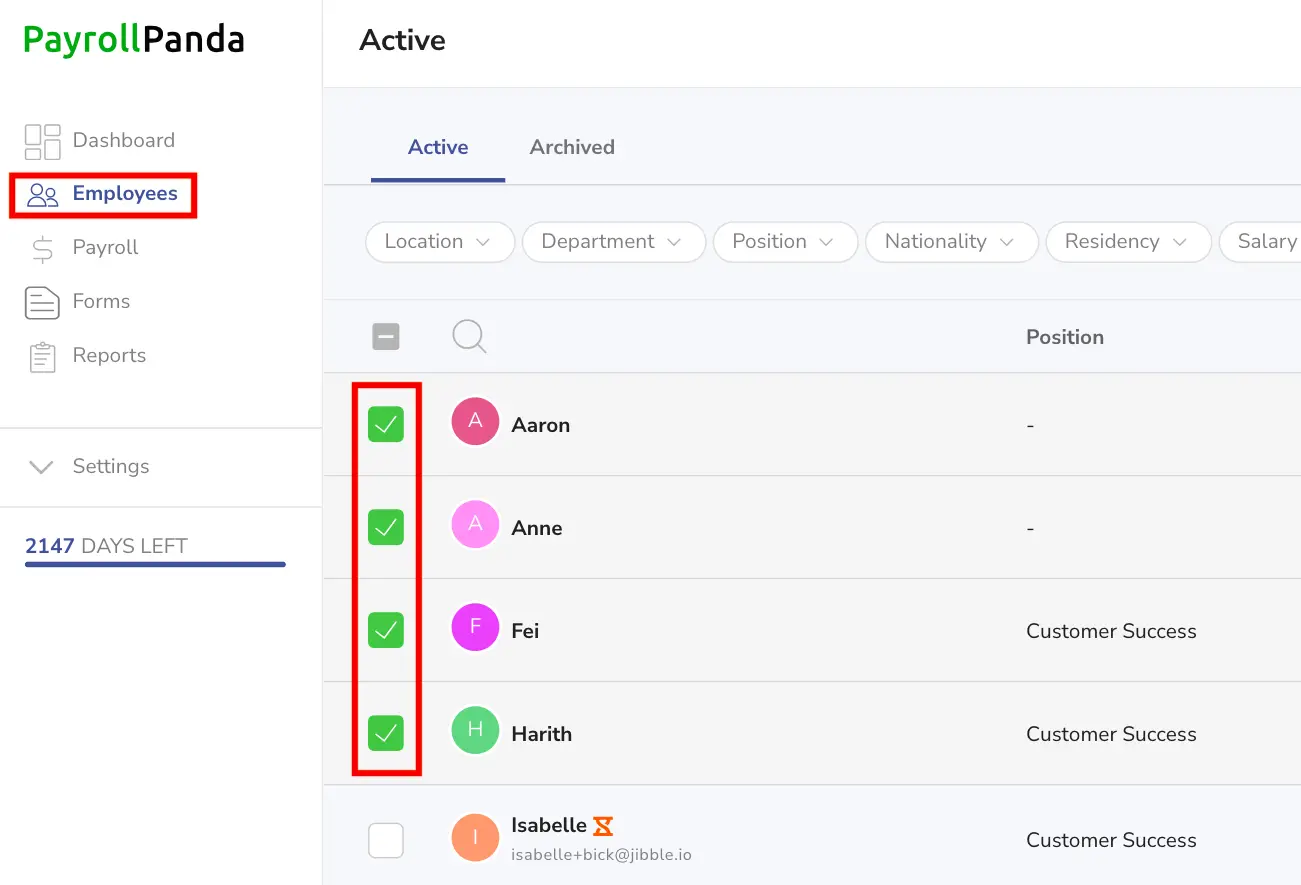
Task: Tick the checkbox for Isabelle
Action: click(386, 840)
